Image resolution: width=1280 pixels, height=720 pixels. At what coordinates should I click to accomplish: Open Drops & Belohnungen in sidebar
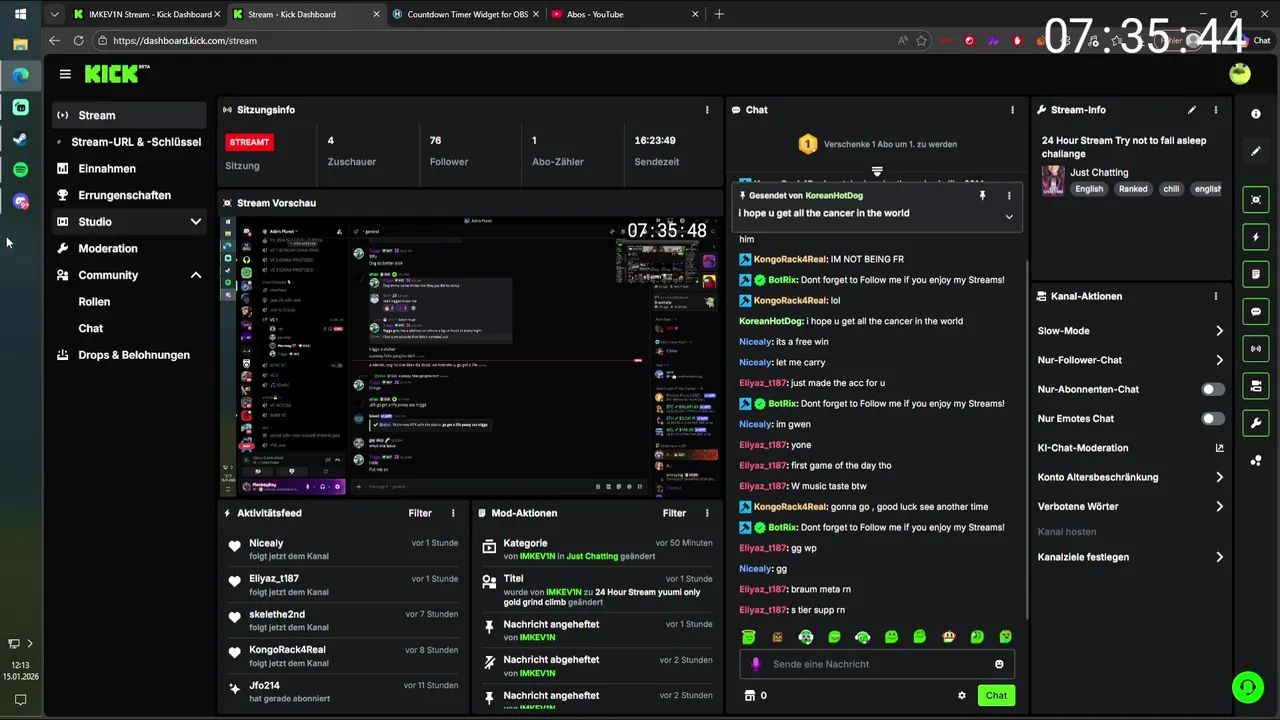click(131, 355)
